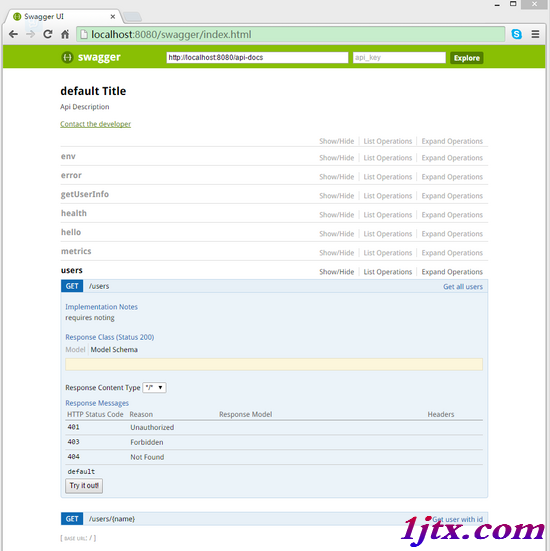Click List Operations for metrics
This screenshot has width=550, height=551.
click(388, 253)
